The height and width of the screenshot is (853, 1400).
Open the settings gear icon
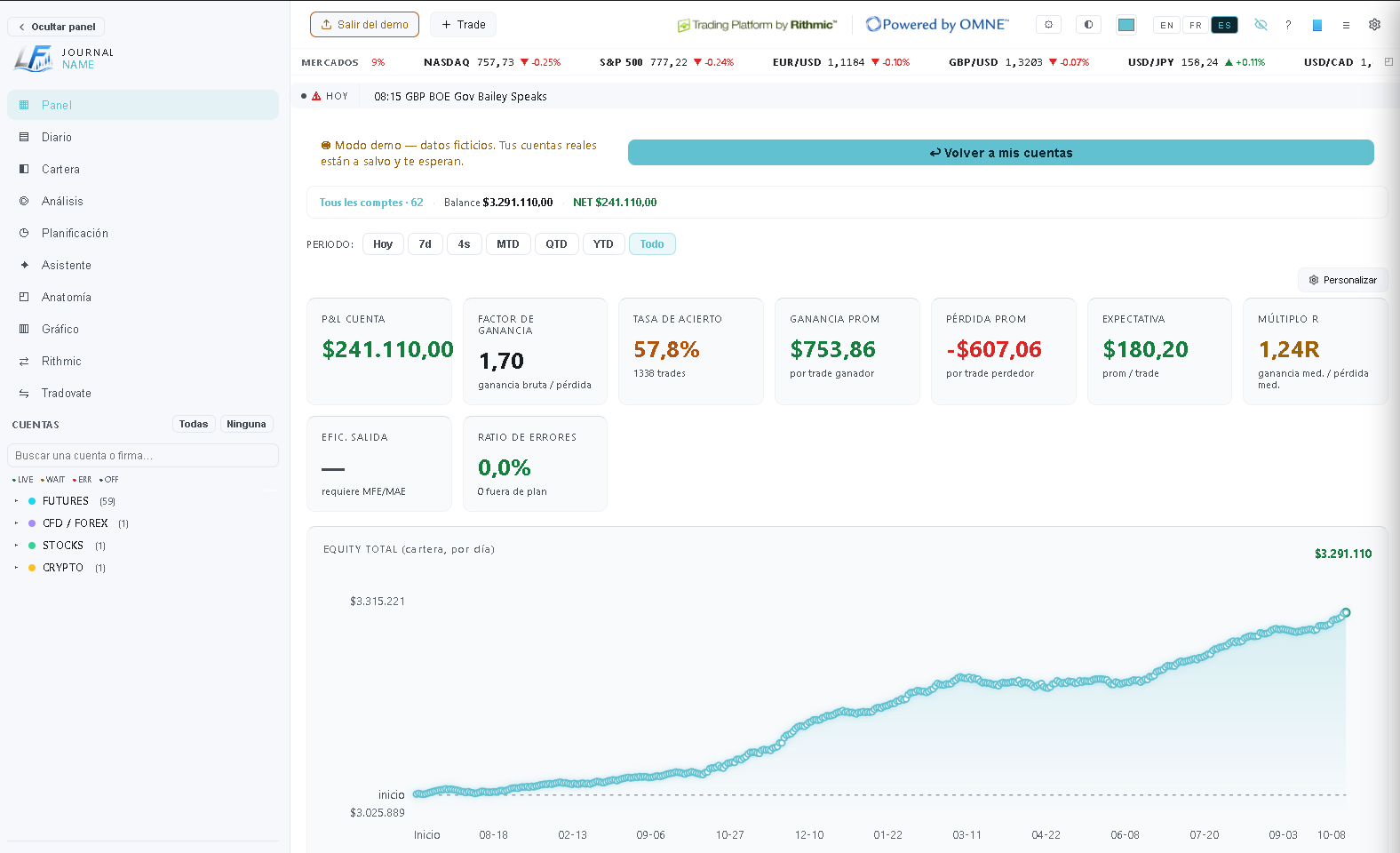[x=1374, y=25]
